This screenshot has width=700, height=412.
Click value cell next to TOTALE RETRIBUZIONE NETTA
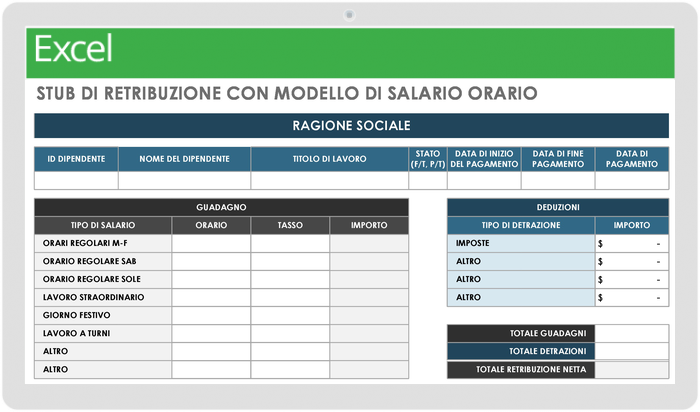[x=632, y=370]
